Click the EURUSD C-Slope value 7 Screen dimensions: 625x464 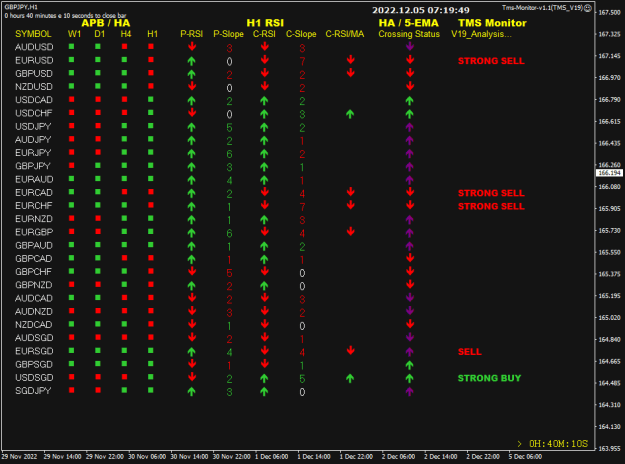coord(302,62)
